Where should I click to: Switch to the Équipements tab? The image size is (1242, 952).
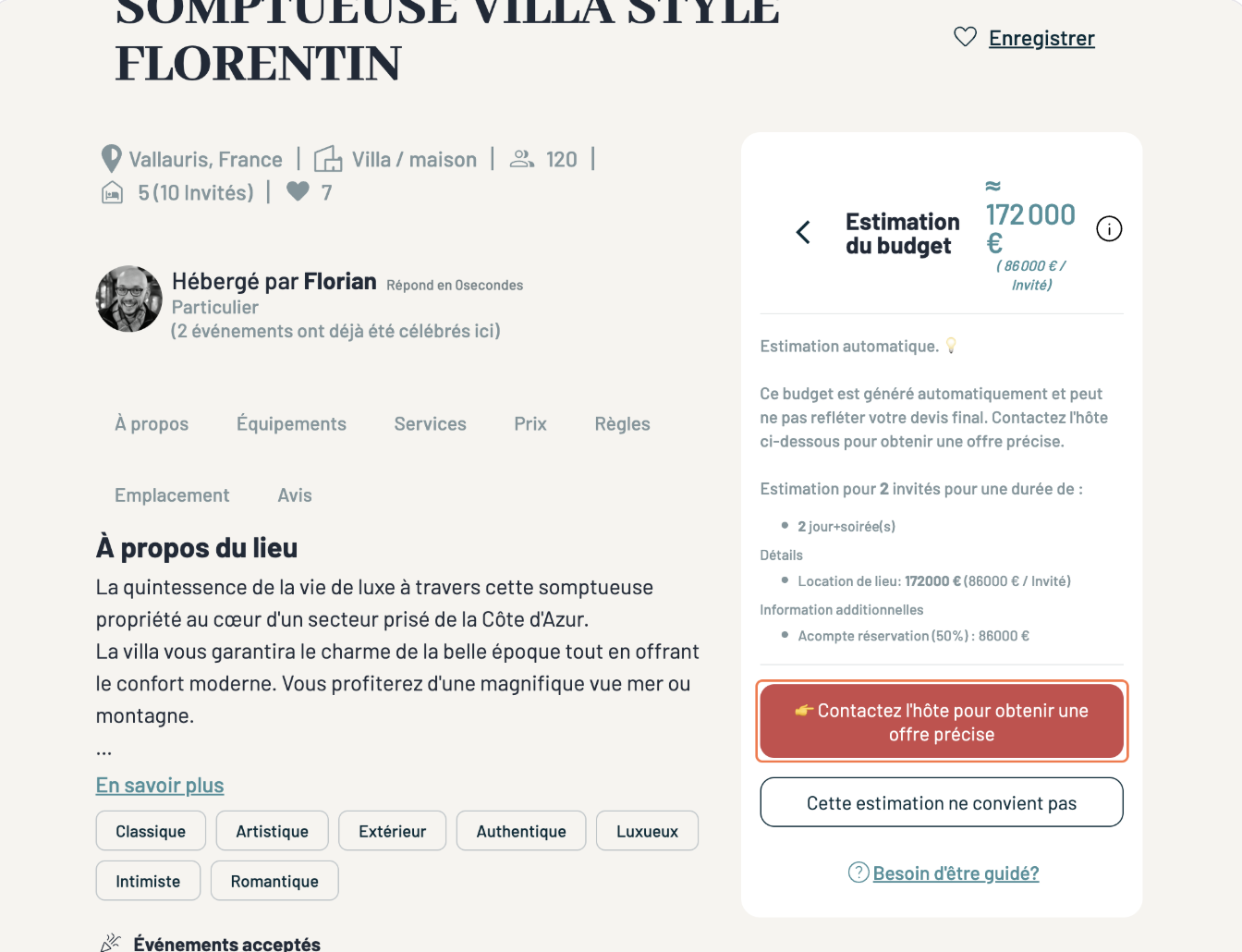pos(291,424)
